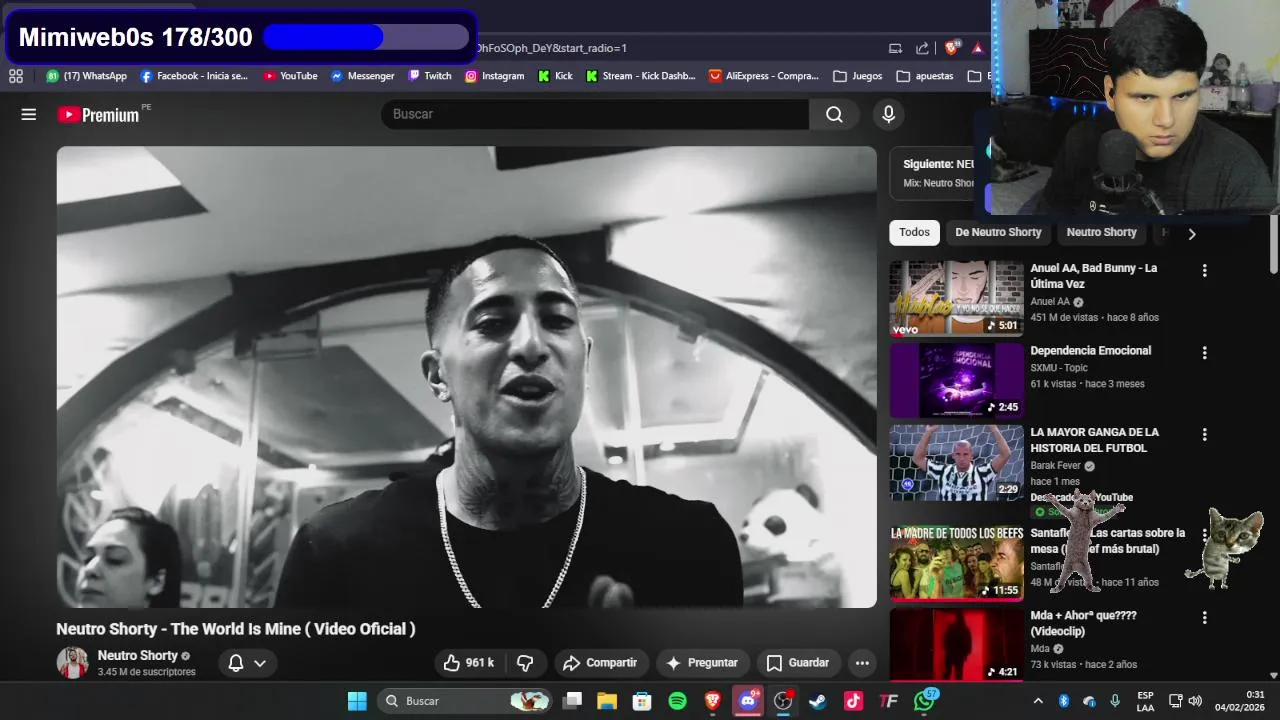Viewport: 1280px width, 720px height.
Task: Click the Compartir share button
Action: (600, 662)
